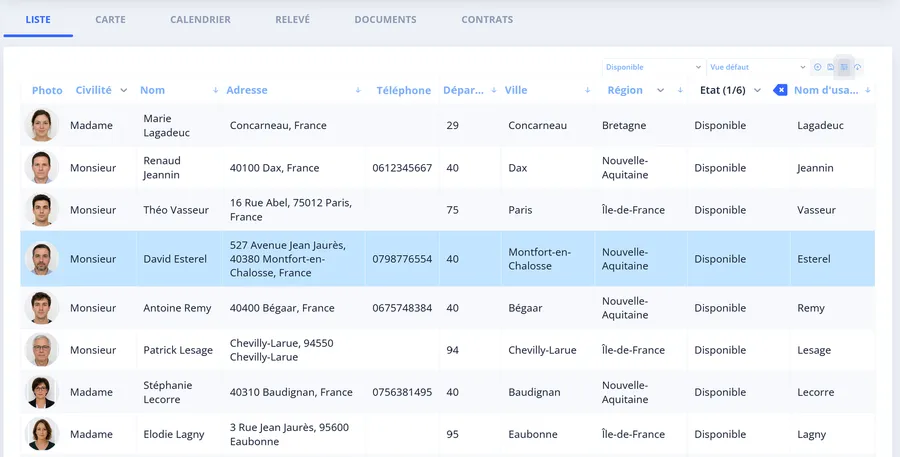
Task: Open the Vue défaut view dropdown
Action: [758, 67]
